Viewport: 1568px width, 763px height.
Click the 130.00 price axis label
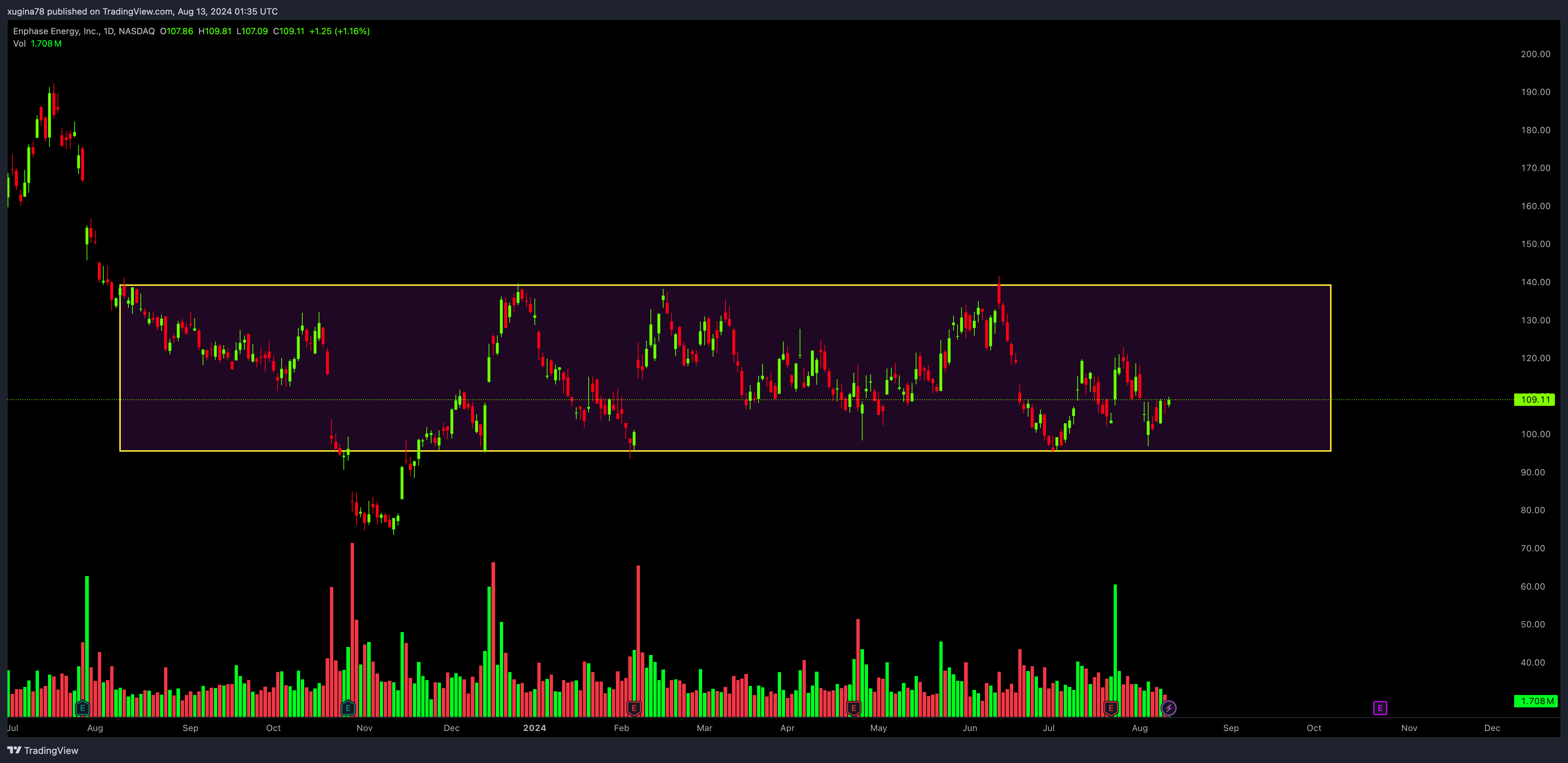[1535, 320]
